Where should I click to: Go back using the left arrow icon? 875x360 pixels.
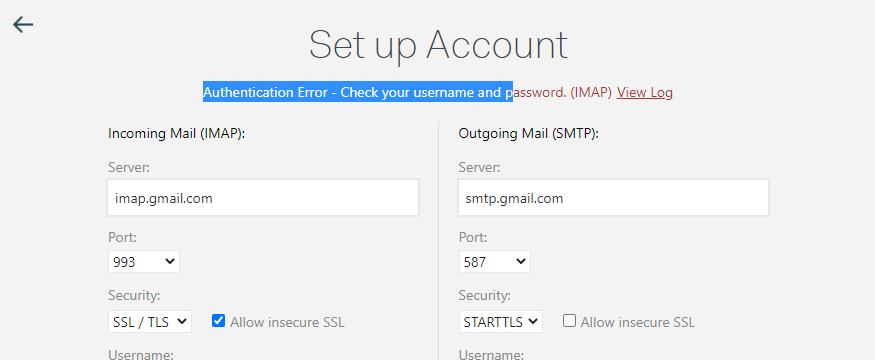click(x=23, y=25)
